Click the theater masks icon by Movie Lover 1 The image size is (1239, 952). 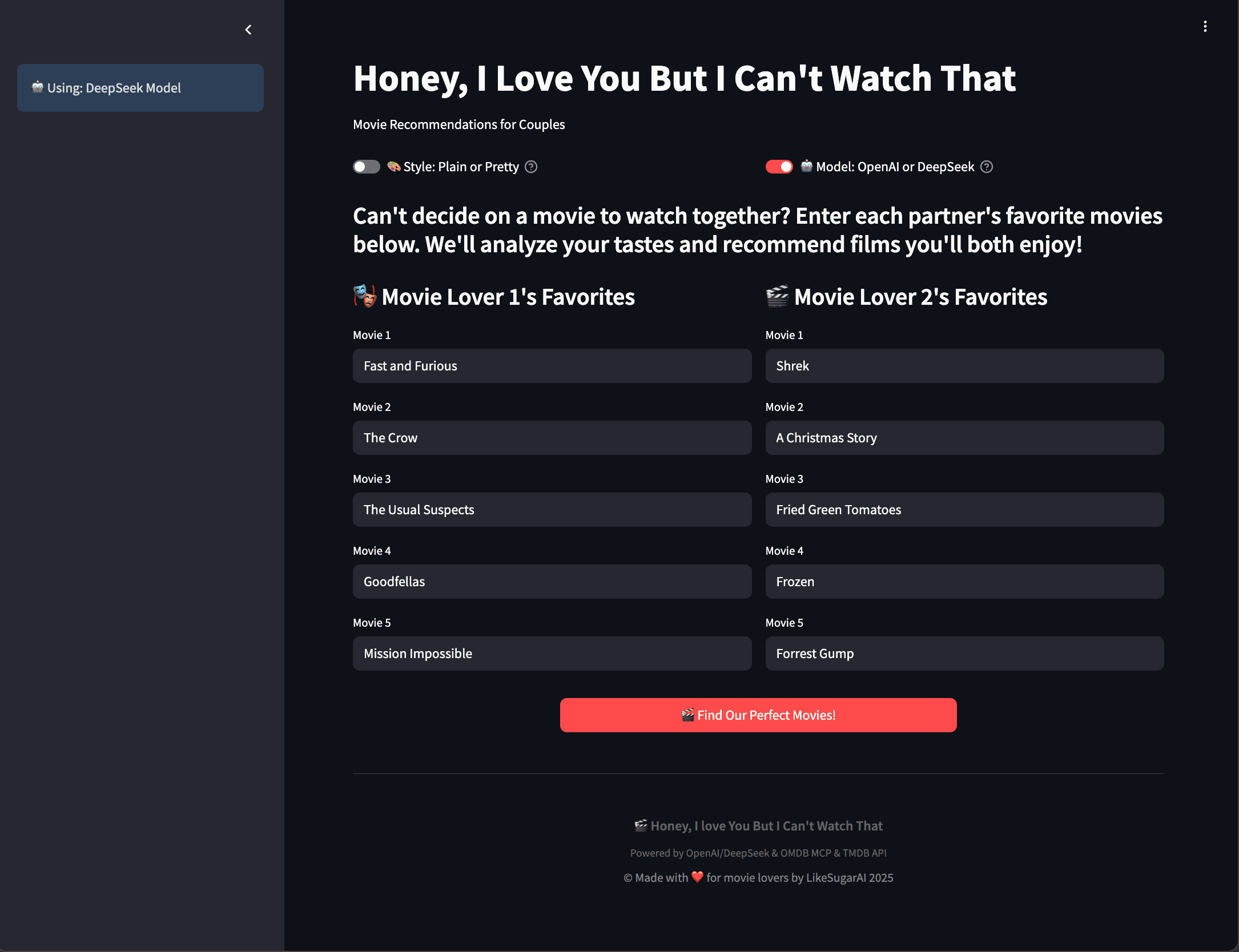[x=365, y=296]
